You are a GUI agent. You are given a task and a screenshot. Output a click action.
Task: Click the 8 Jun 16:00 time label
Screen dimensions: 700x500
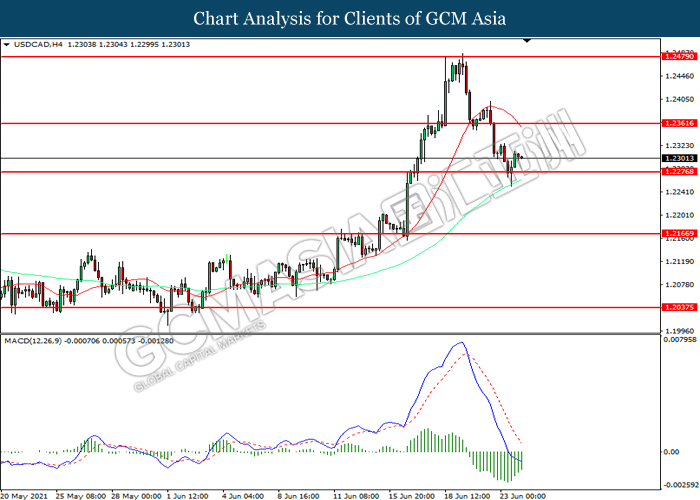click(x=298, y=496)
